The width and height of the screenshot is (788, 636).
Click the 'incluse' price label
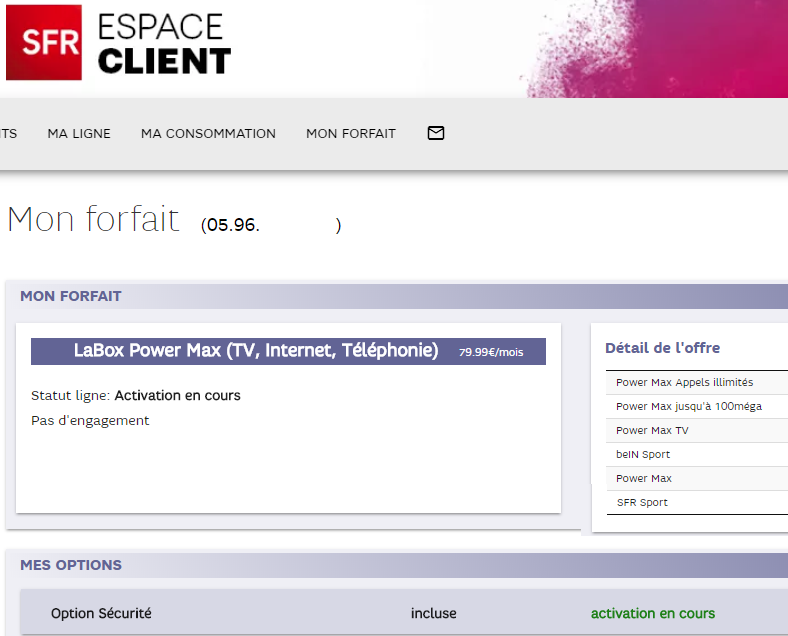click(x=434, y=613)
